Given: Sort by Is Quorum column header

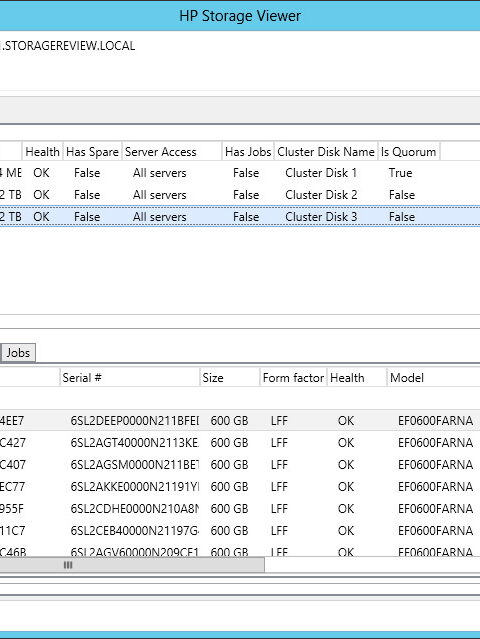Looking at the screenshot, I should tap(409, 152).
